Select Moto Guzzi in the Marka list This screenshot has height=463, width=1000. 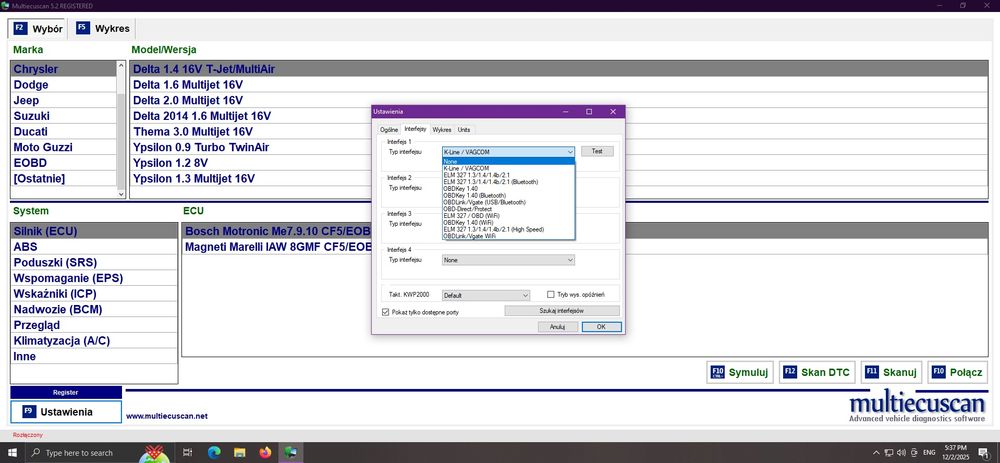pos(63,147)
